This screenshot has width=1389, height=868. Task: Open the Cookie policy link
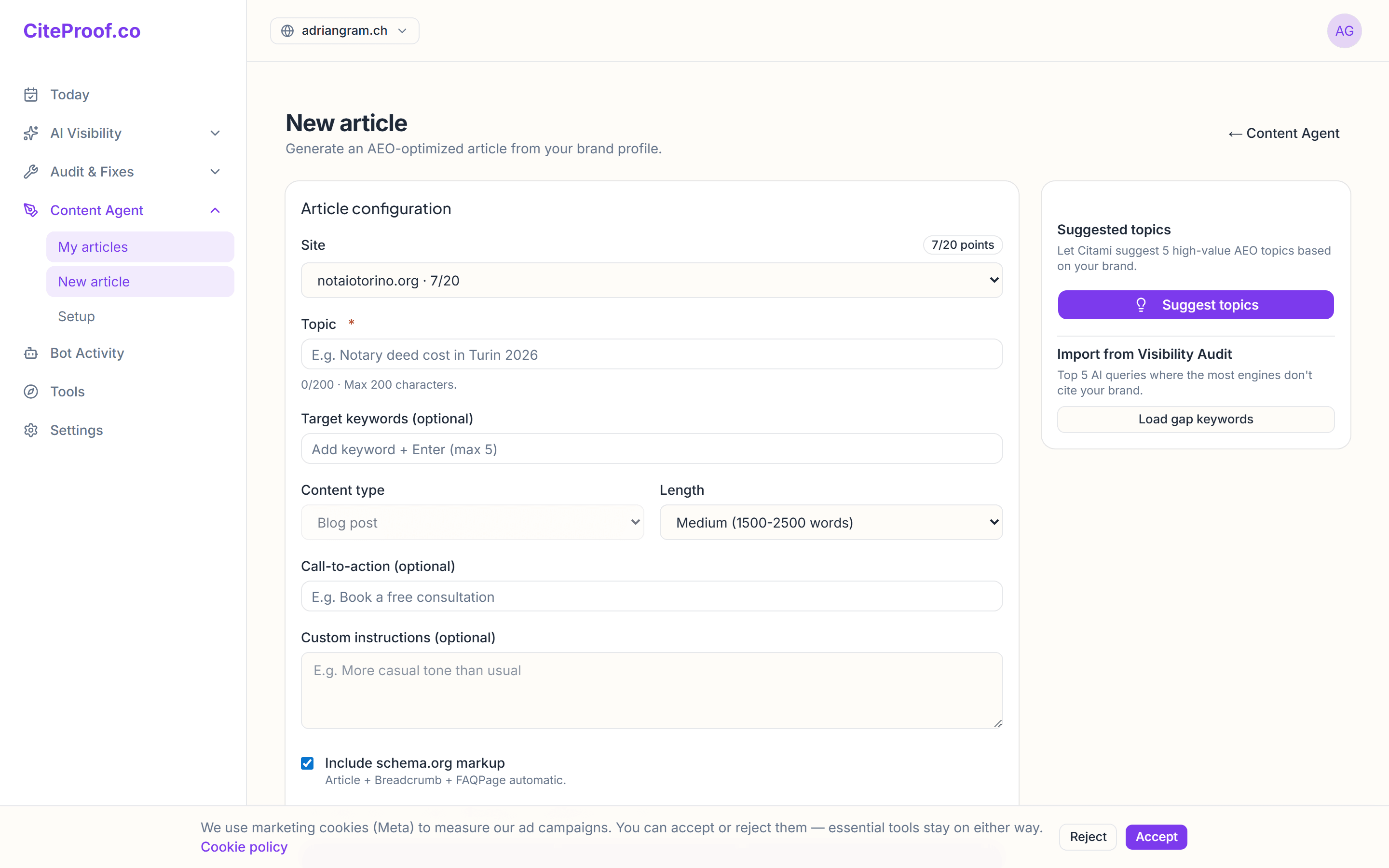tap(244, 847)
